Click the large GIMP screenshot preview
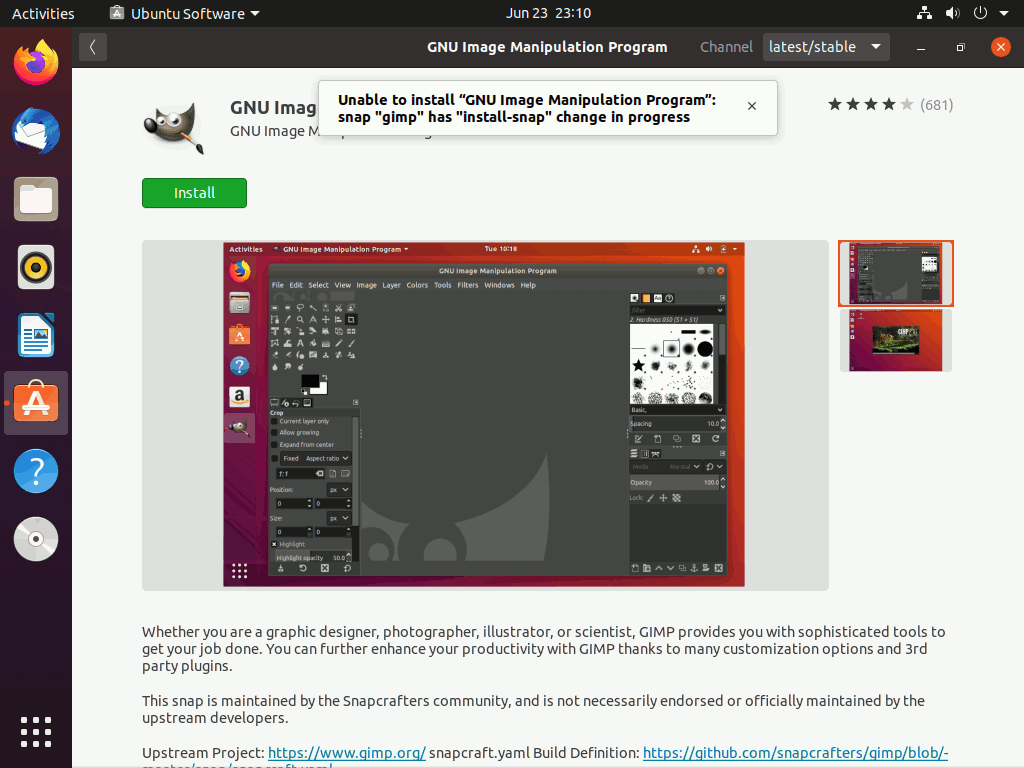 (x=484, y=415)
